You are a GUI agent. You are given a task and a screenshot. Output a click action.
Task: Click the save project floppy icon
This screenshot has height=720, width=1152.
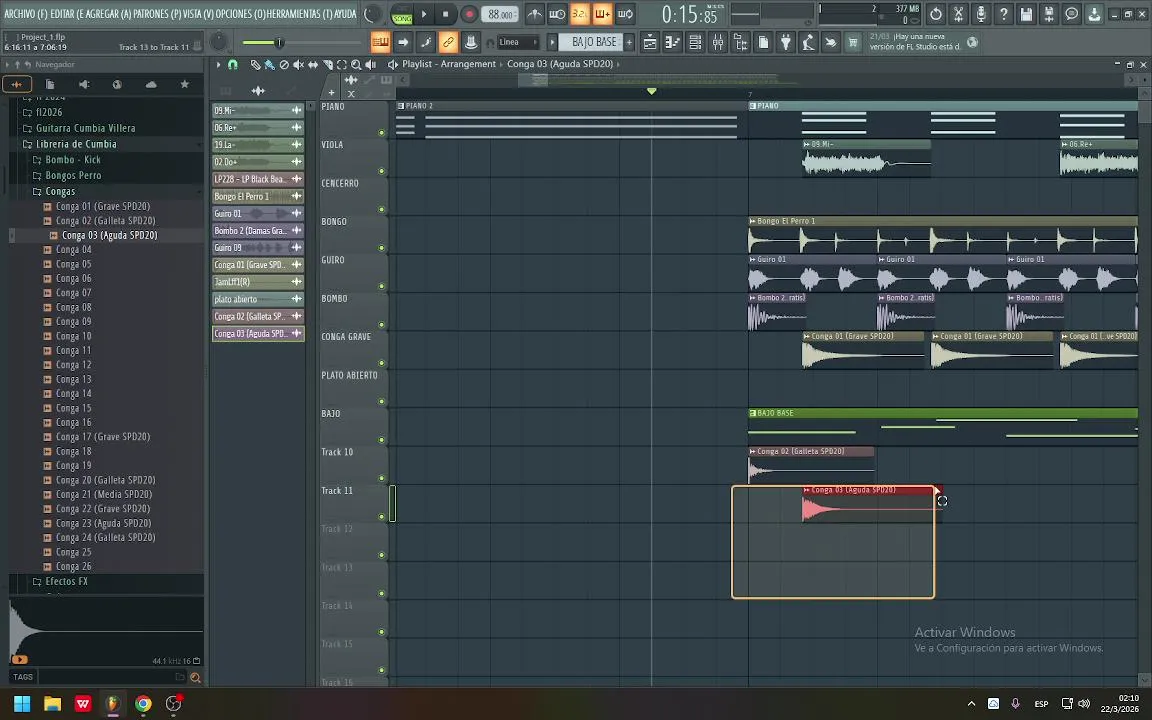[x=1026, y=14]
